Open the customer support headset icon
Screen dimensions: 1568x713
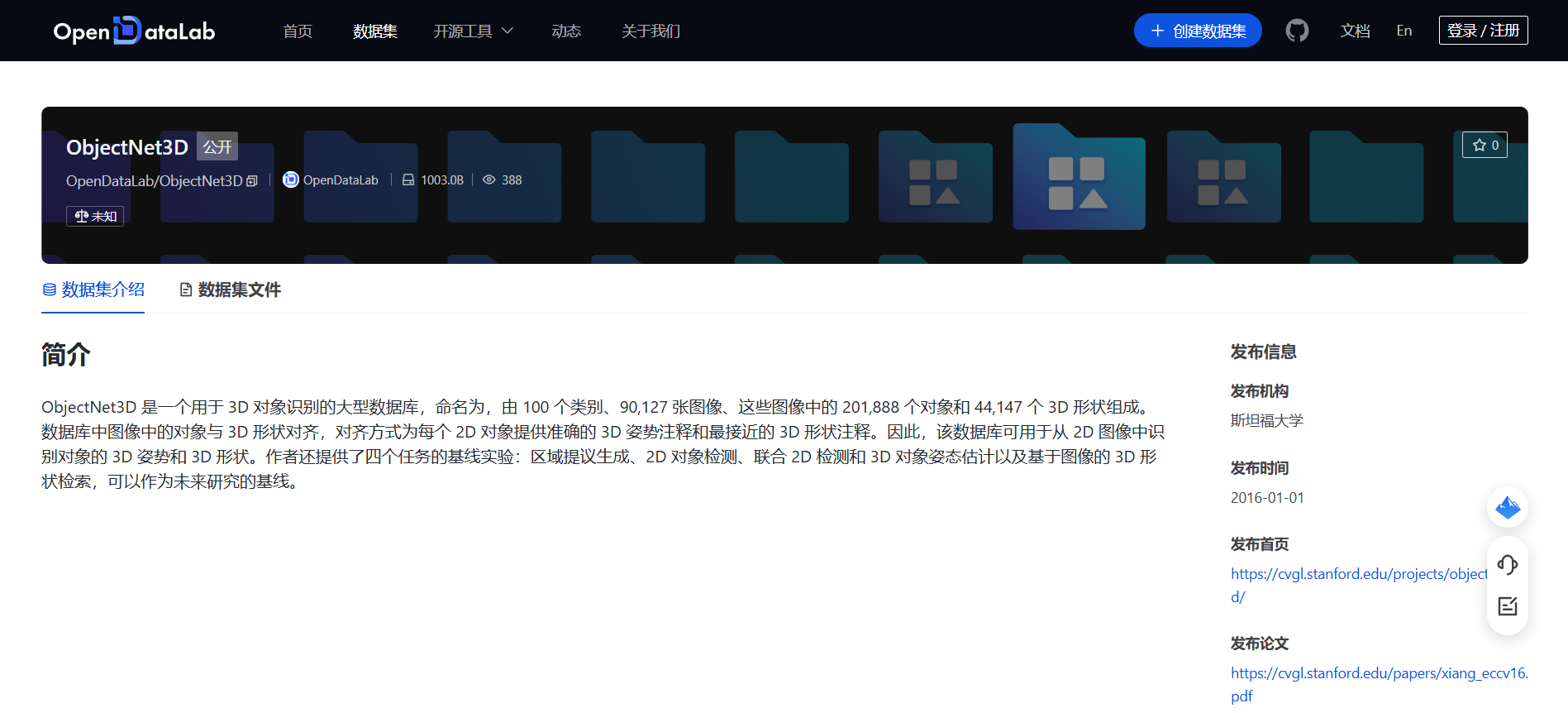pos(1508,565)
